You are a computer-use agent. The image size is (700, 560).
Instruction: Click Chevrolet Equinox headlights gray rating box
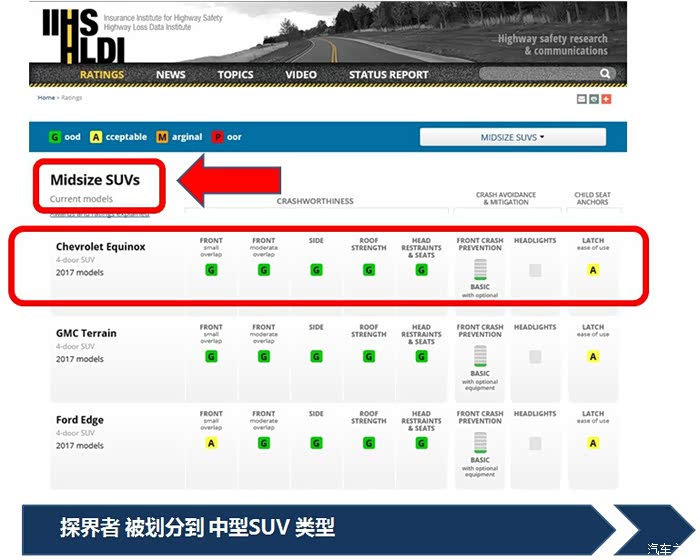535,270
